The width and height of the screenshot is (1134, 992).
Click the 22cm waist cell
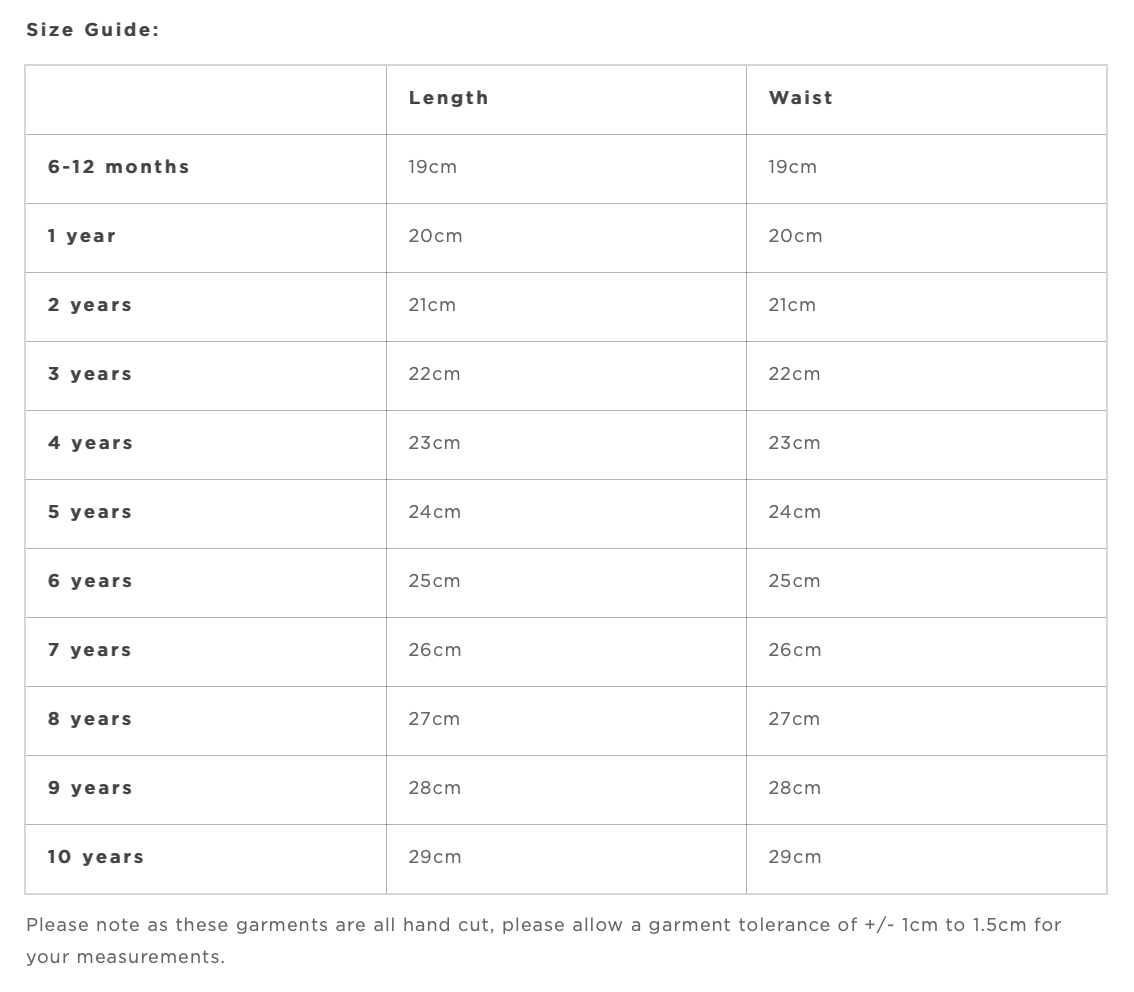click(794, 374)
